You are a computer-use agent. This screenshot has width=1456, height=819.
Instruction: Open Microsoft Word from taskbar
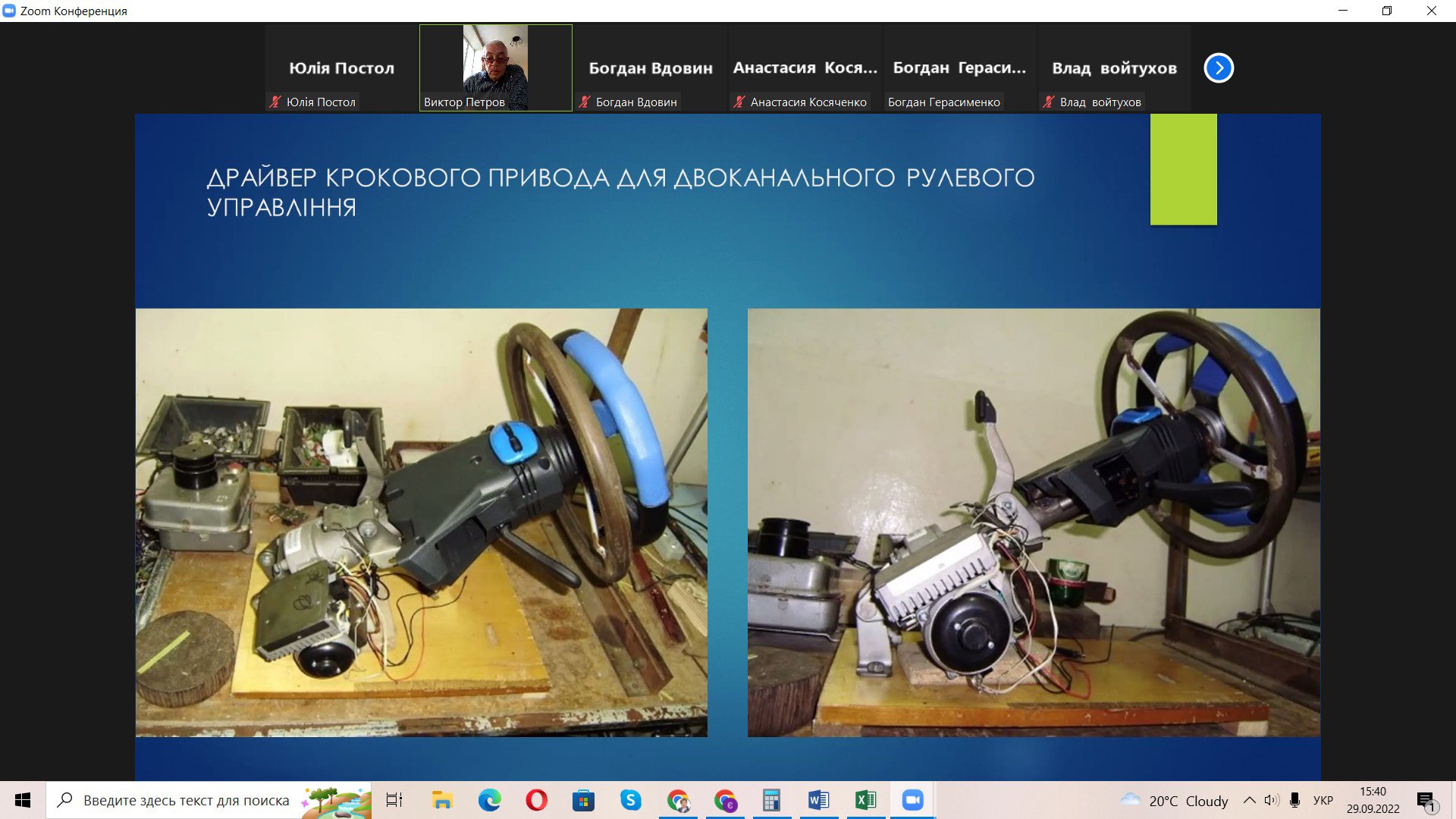coord(818,800)
